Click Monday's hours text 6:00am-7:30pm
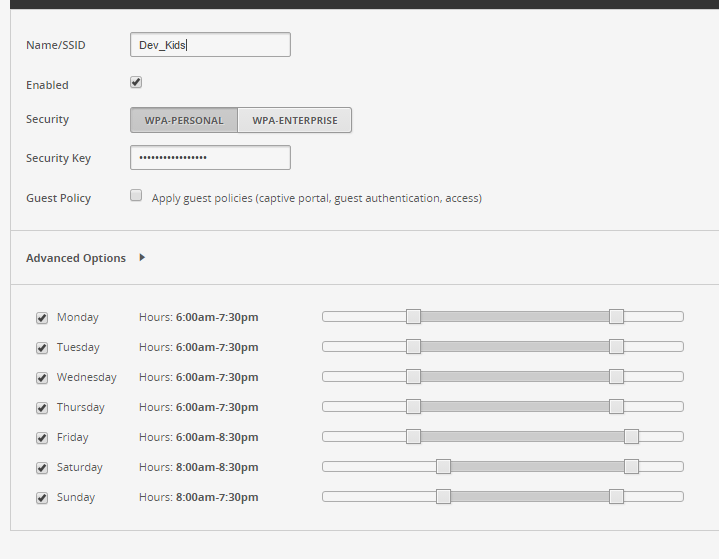The height and width of the screenshot is (559, 719). 217,317
